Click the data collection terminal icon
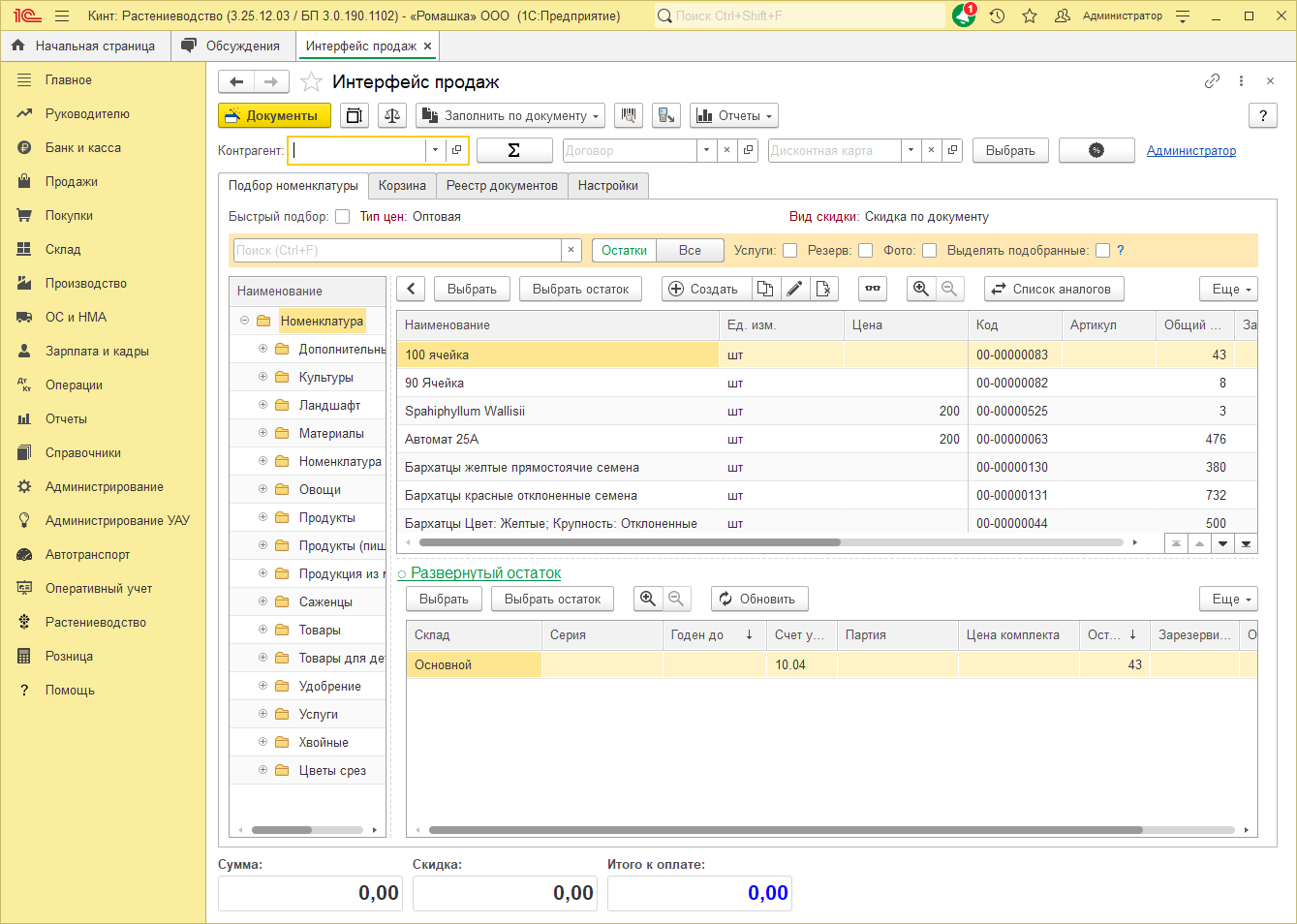The image size is (1297, 924). pos(666,116)
